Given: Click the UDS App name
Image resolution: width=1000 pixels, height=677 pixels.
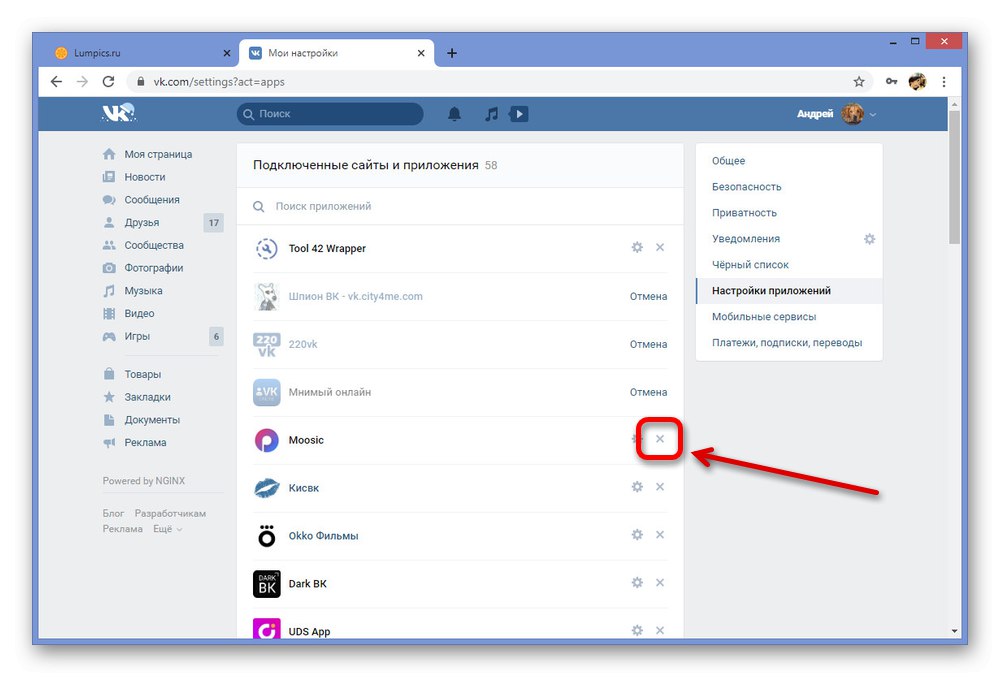Looking at the screenshot, I should [x=309, y=631].
